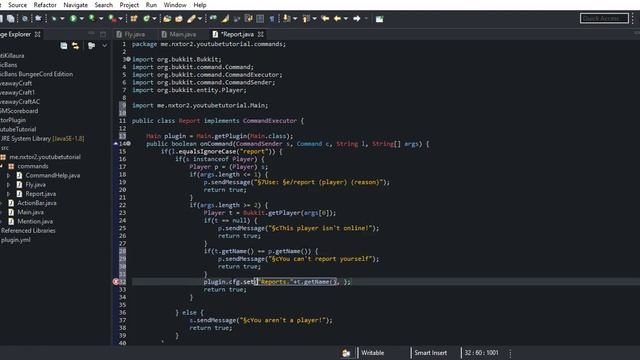This screenshot has width=640, height=360.
Task: Click the Run External Tools icon
Action: coord(112,19)
